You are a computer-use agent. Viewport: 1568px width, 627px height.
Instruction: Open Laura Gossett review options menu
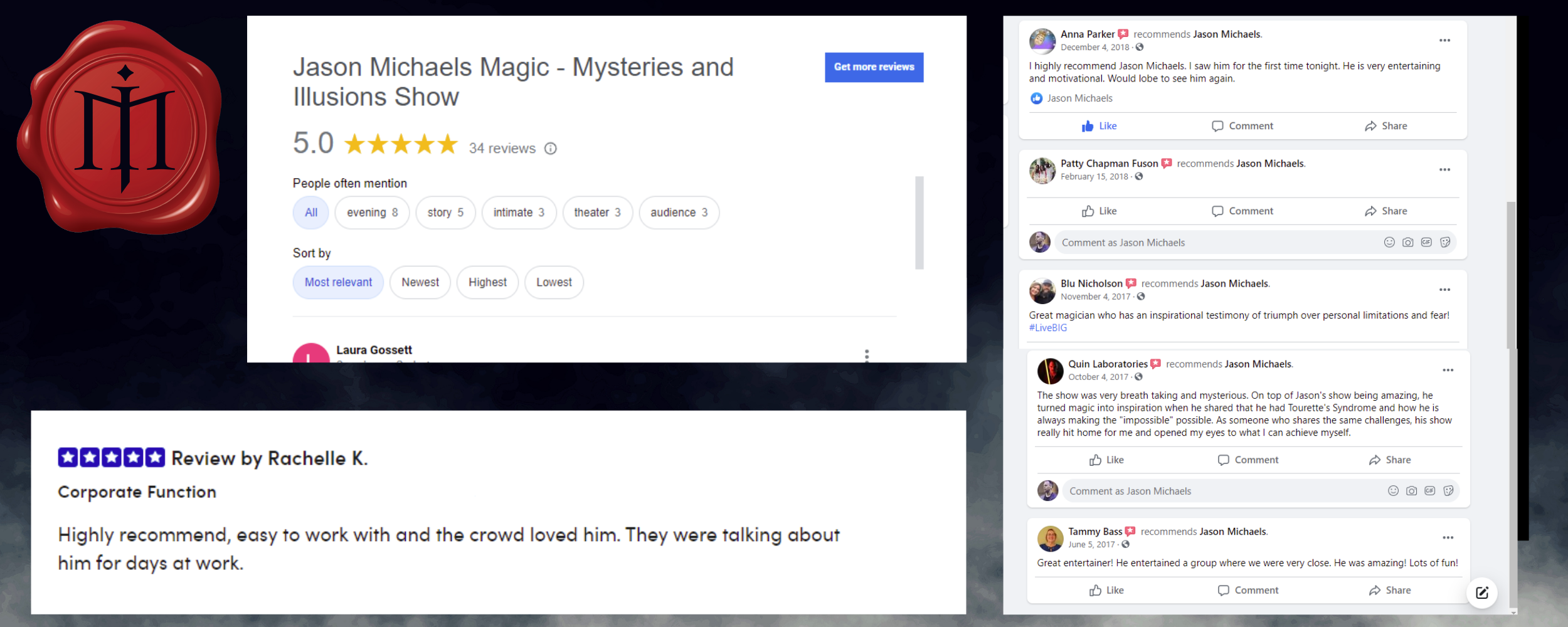pos(867,356)
